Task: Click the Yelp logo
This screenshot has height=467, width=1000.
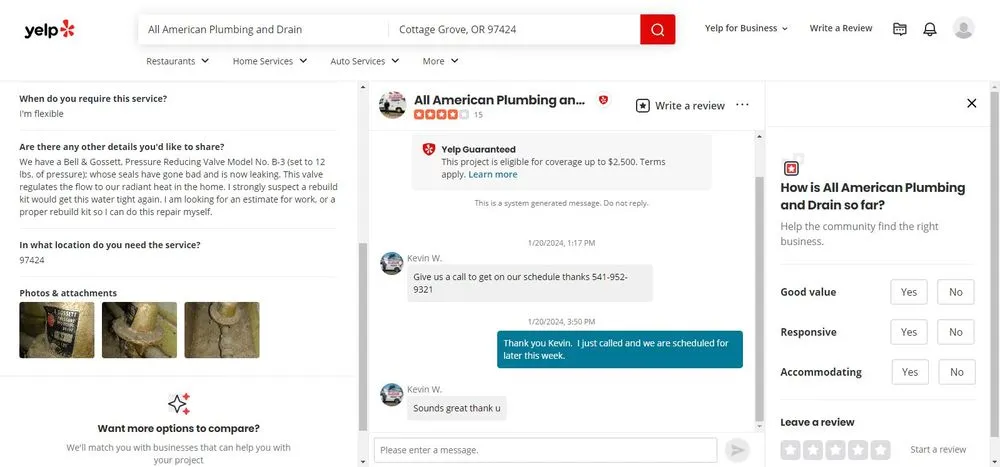Action: tap(49, 29)
